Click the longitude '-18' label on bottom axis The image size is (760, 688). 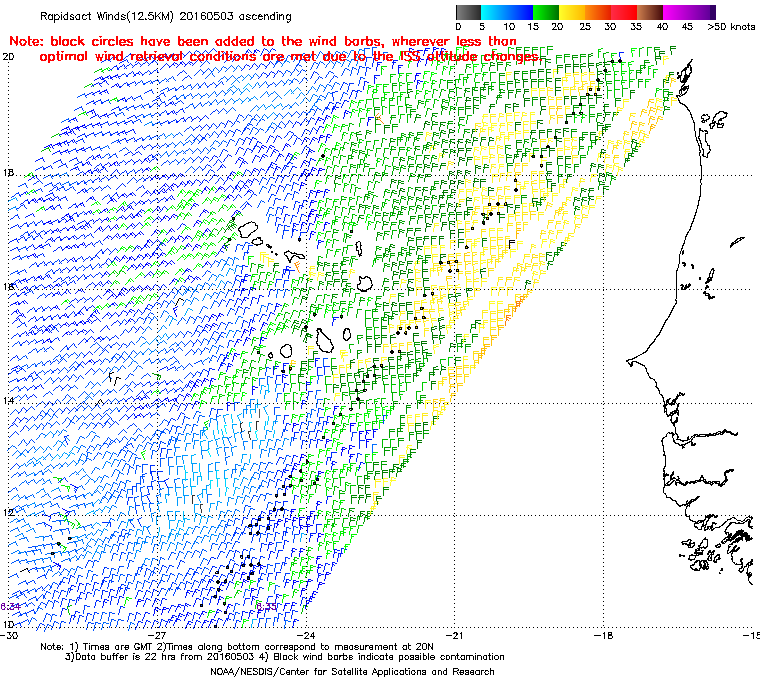[603, 635]
